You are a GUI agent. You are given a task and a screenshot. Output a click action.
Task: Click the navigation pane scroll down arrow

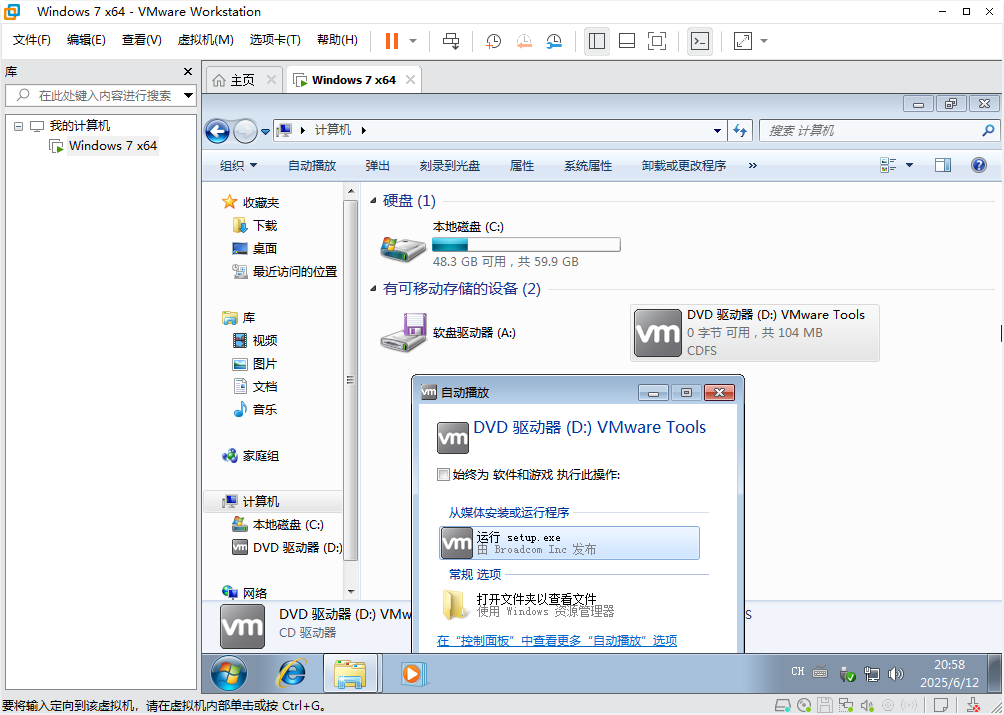351,592
